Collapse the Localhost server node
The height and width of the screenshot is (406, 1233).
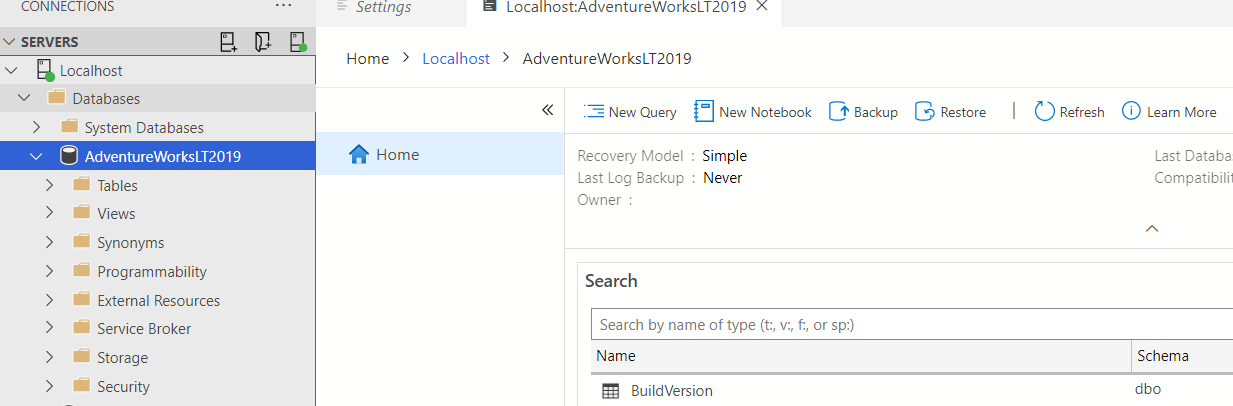[x=10, y=70]
